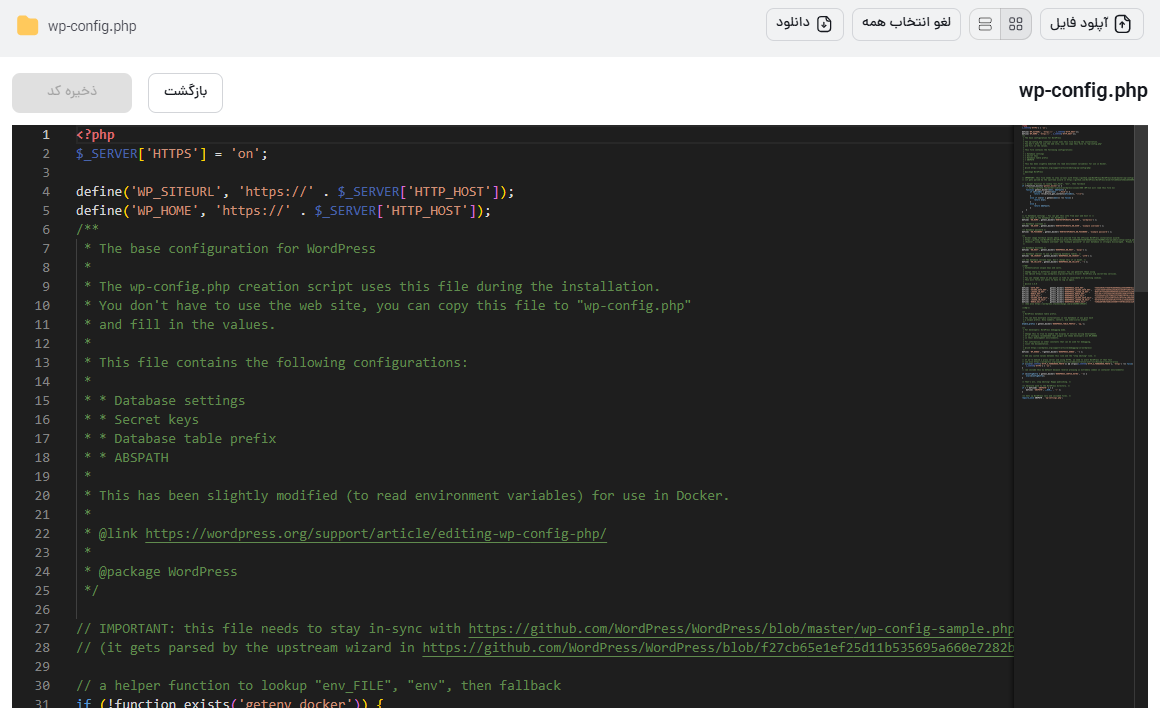The image size is (1166, 708).
Task: Click the define 'WP_SITEURL' line
Action: pos(295,192)
